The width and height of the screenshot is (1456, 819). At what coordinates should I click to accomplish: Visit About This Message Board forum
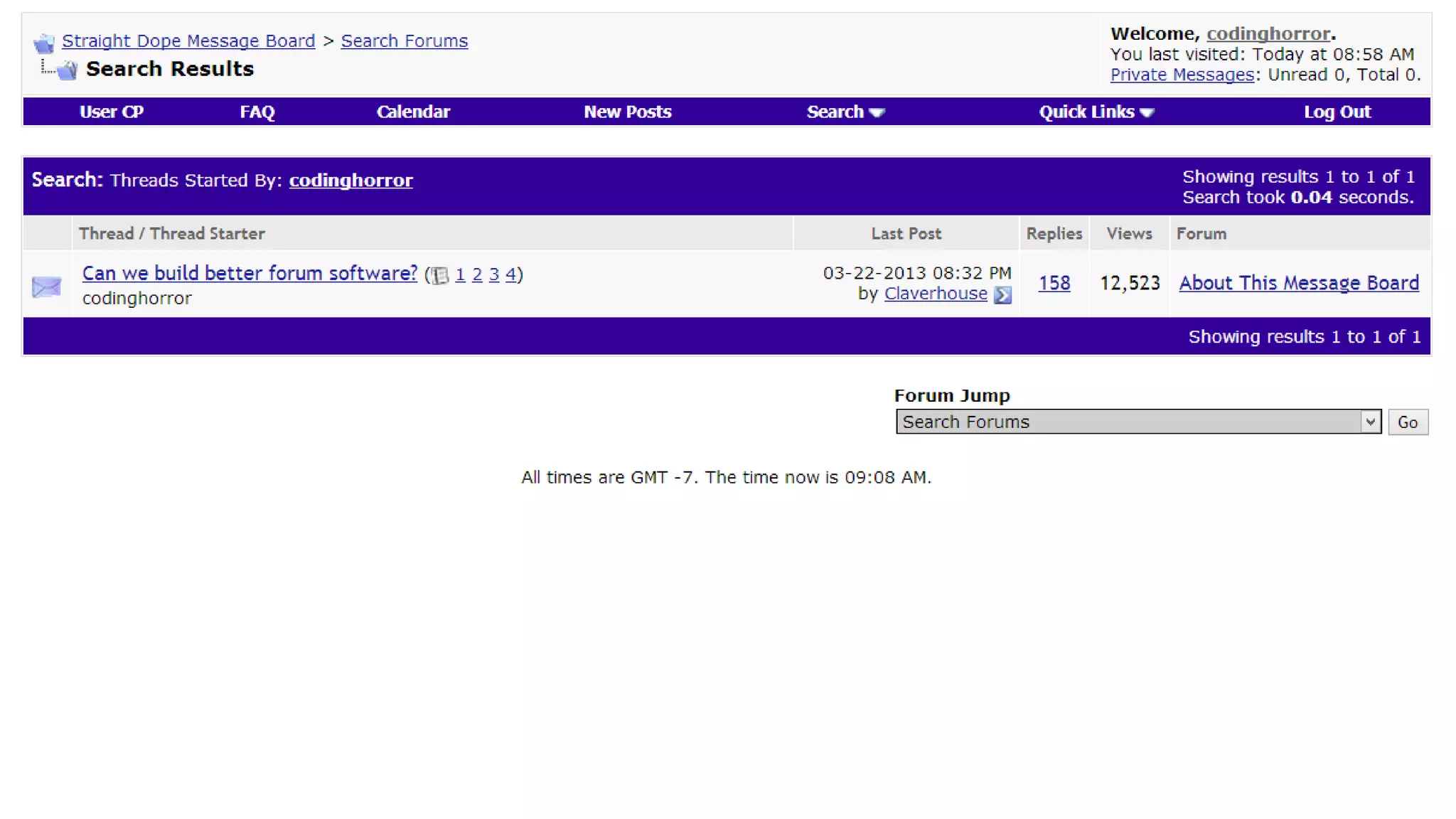point(1298,283)
